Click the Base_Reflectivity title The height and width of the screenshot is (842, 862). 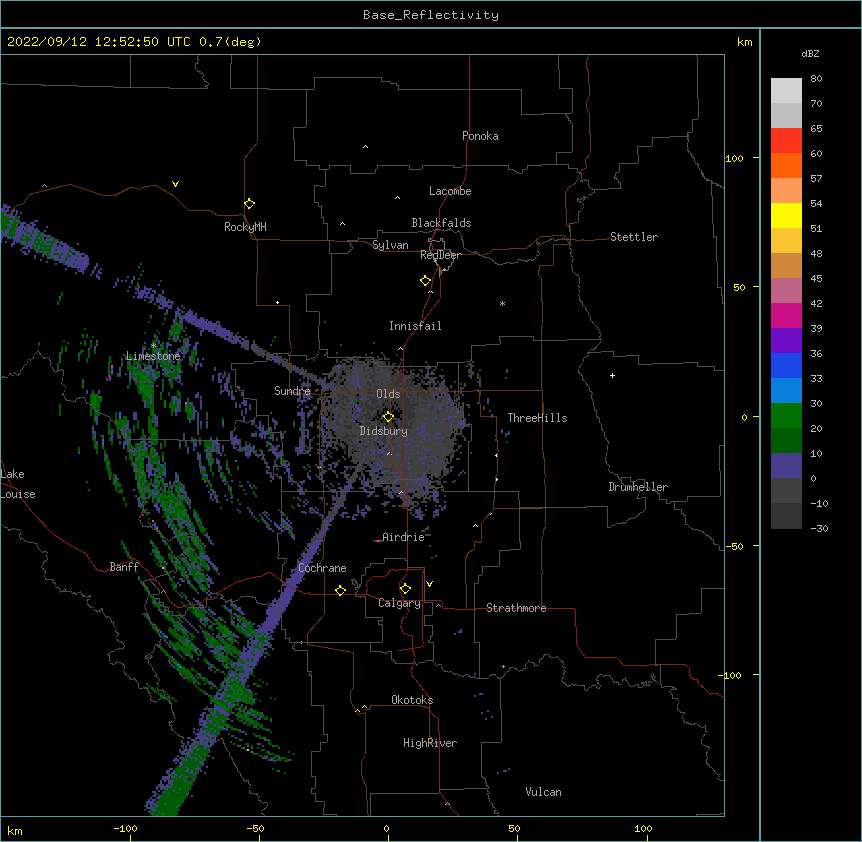coord(431,15)
